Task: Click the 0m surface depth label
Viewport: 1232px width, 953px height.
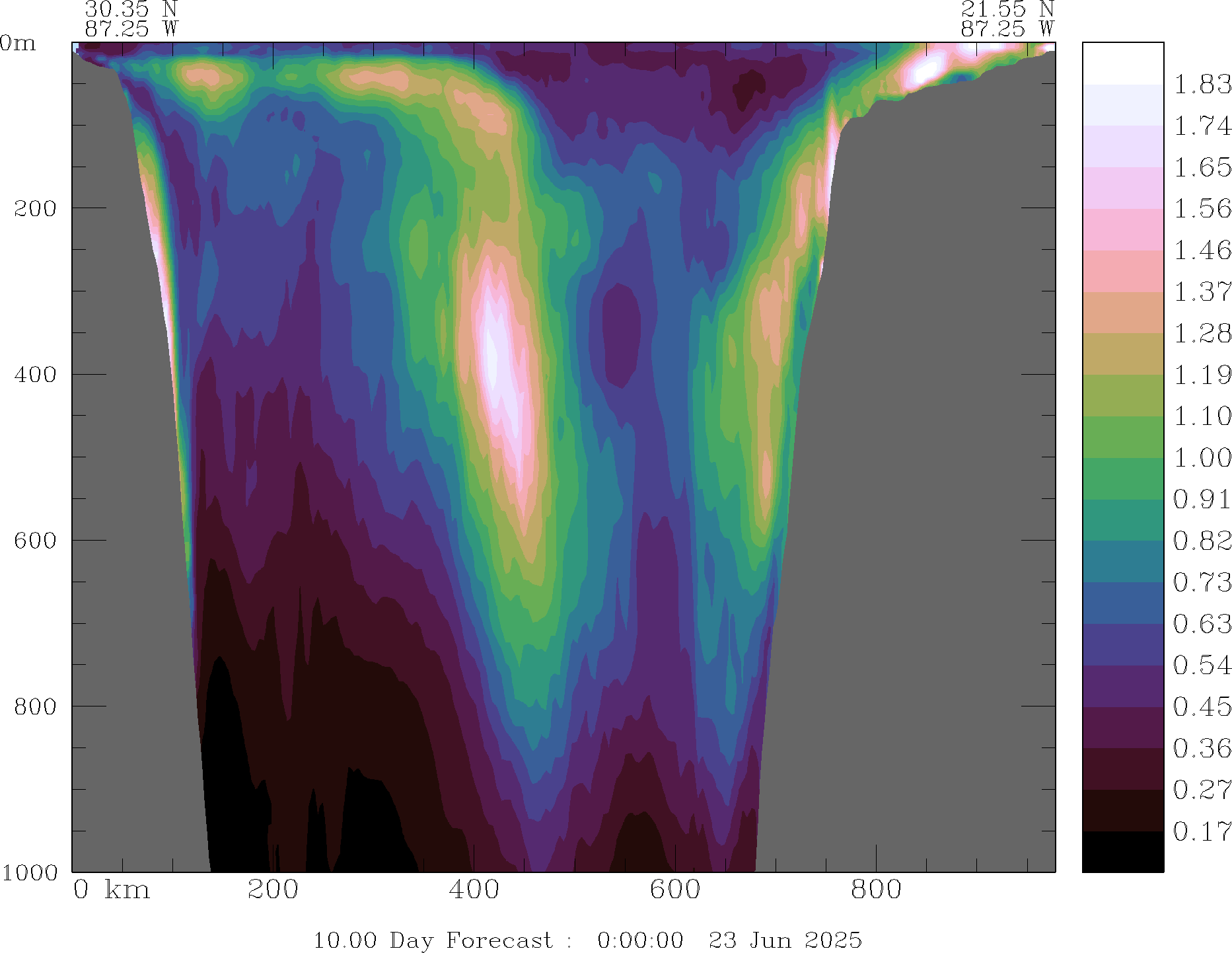Action: (18, 44)
